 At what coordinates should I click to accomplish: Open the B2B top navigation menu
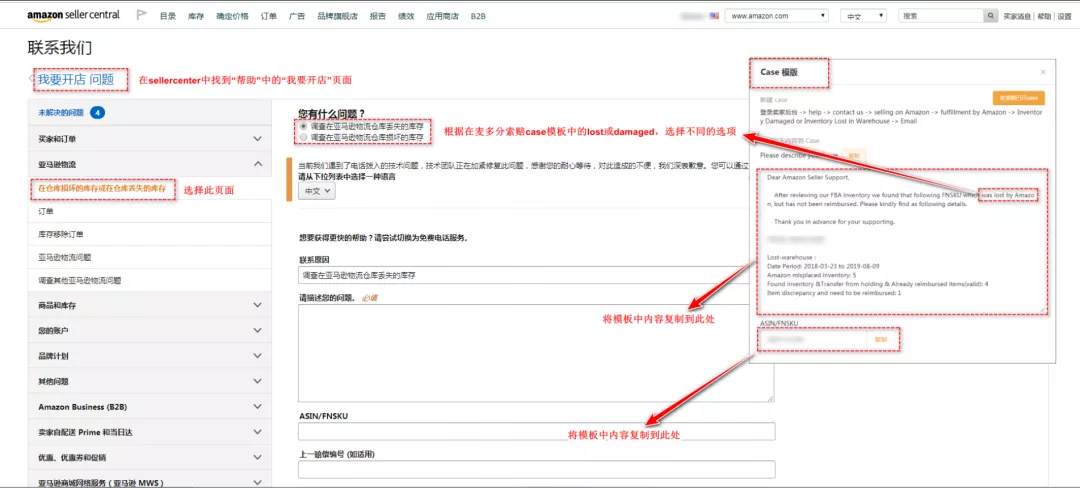(x=478, y=16)
